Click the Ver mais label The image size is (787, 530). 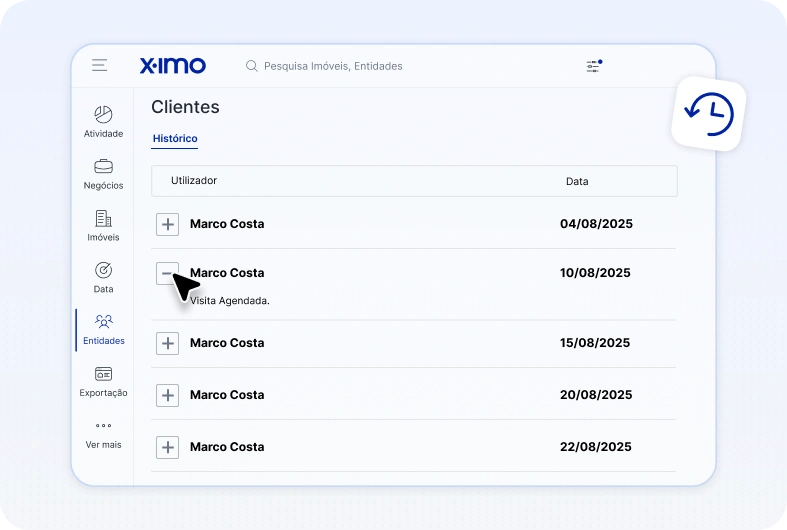point(103,445)
